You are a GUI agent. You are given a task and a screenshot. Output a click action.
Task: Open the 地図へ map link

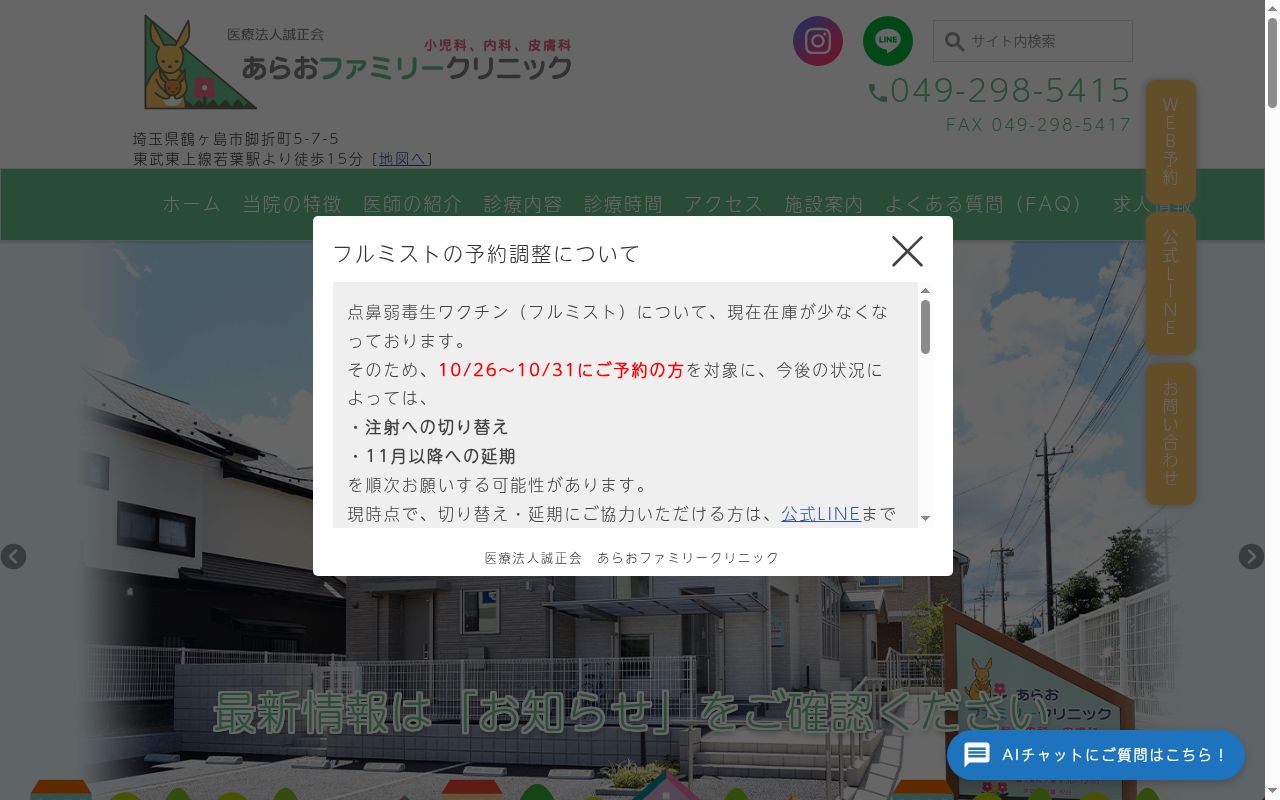403,158
